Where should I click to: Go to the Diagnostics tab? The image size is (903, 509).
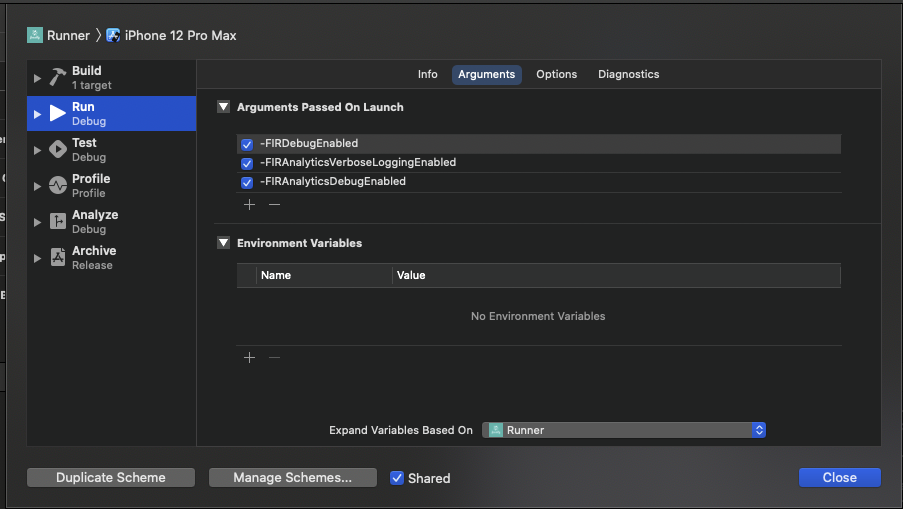pyautogui.click(x=628, y=74)
